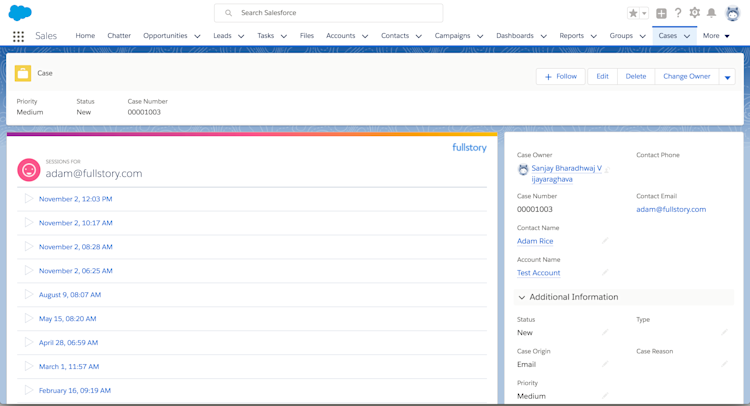Screen dimensions: 750x406
Task: Expand Reports tab dropdown chevron
Action: [594, 36]
